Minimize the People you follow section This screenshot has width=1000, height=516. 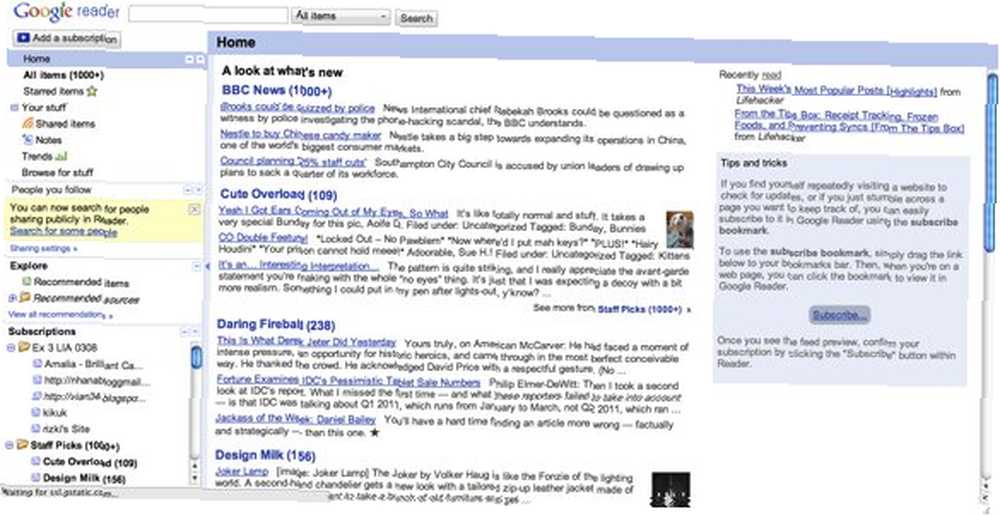click(188, 190)
